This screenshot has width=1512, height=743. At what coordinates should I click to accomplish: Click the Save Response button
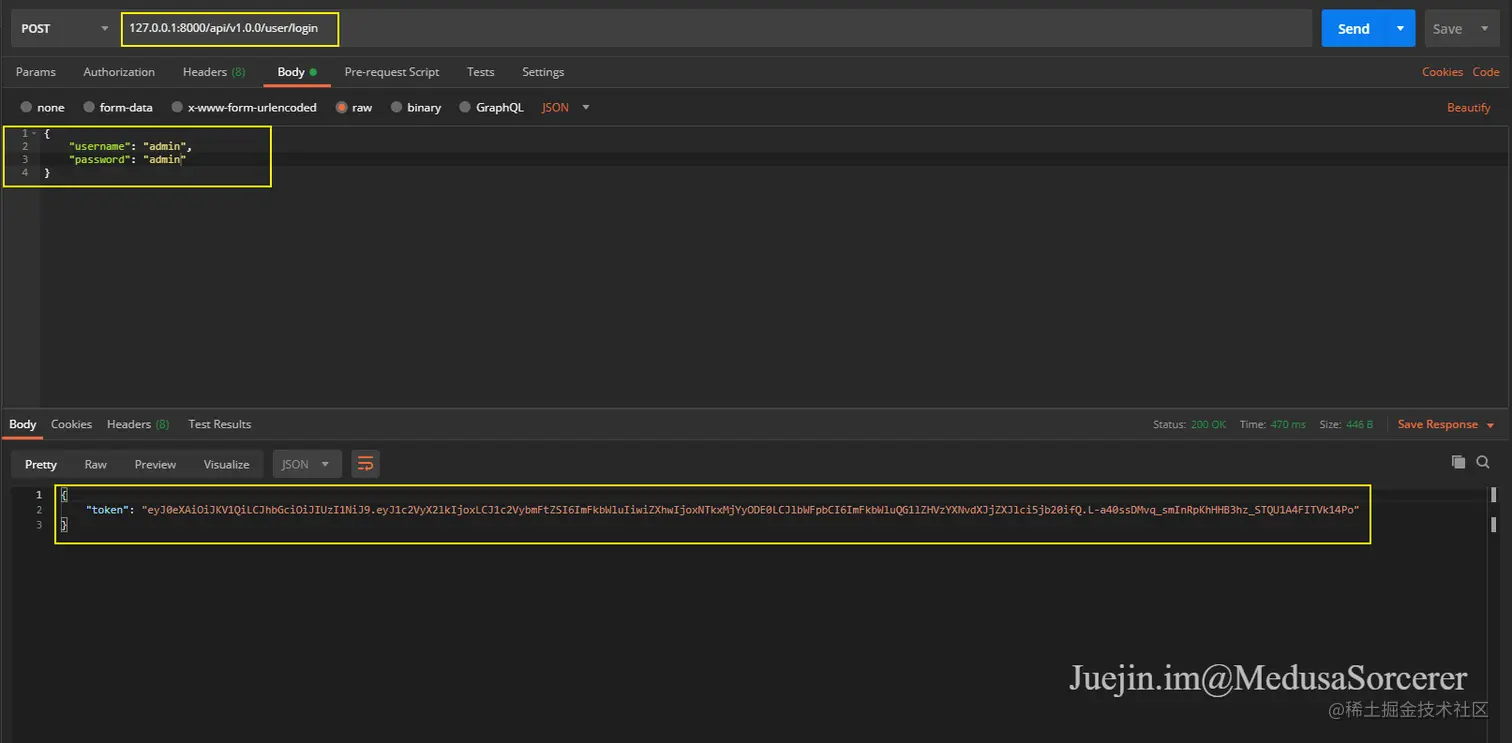click(x=1437, y=425)
